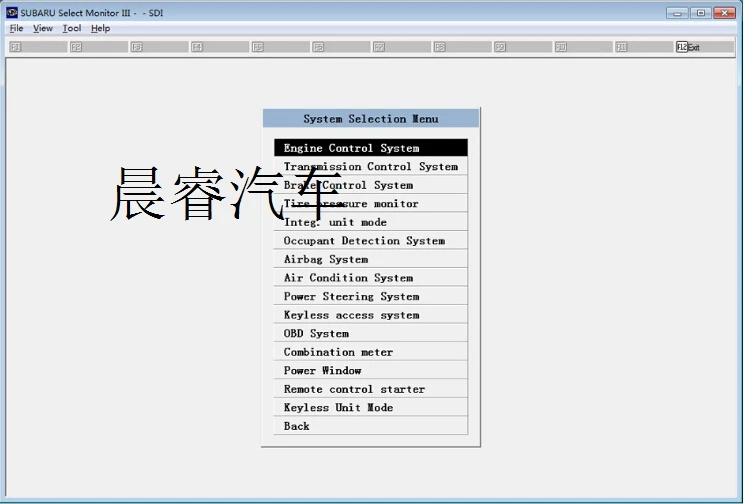Choose Keyless Unit Mode
Image resolution: width=744 pixels, height=504 pixels.
tap(371, 407)
